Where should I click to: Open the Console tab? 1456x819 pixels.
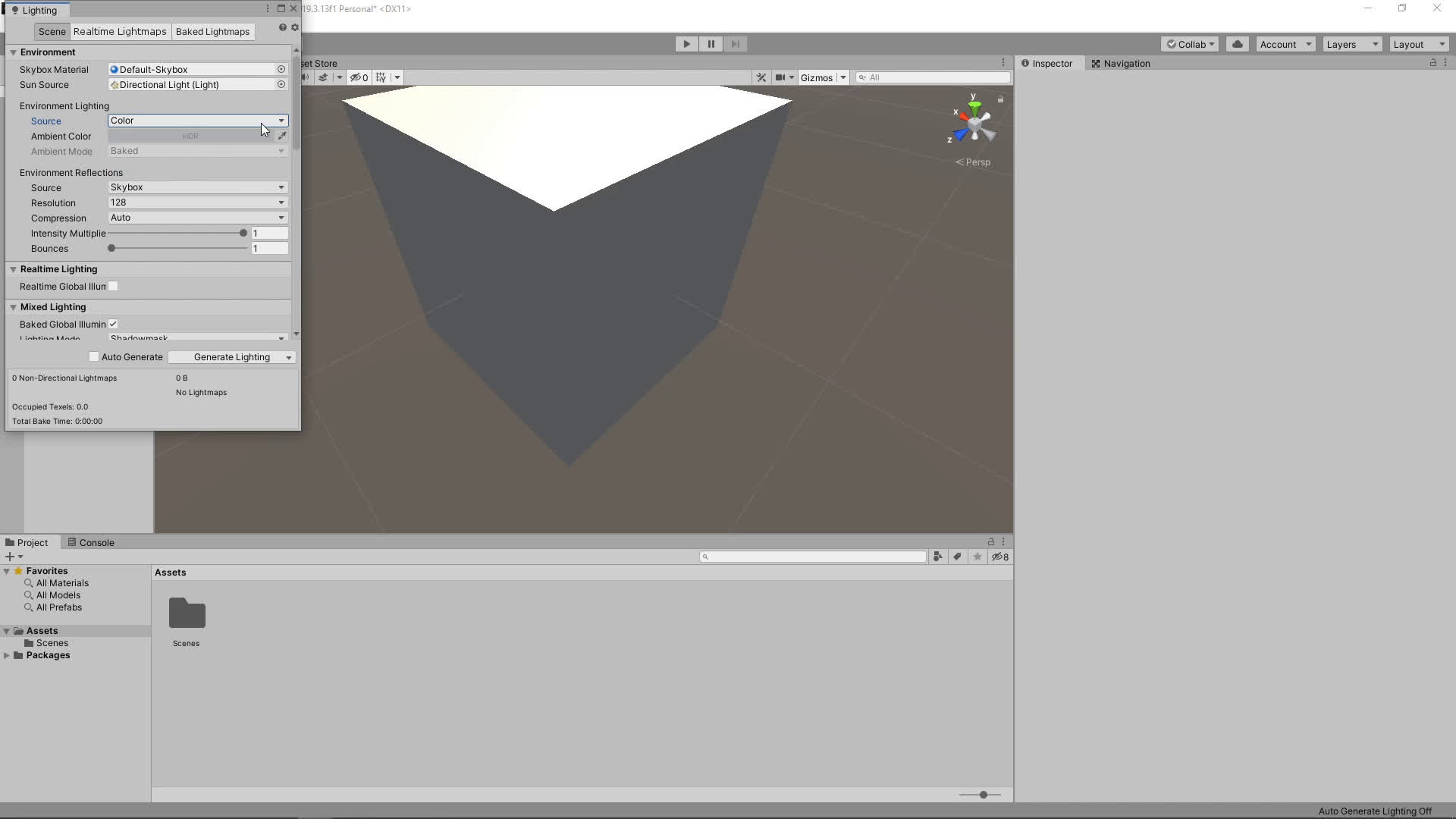pos(91,542)
